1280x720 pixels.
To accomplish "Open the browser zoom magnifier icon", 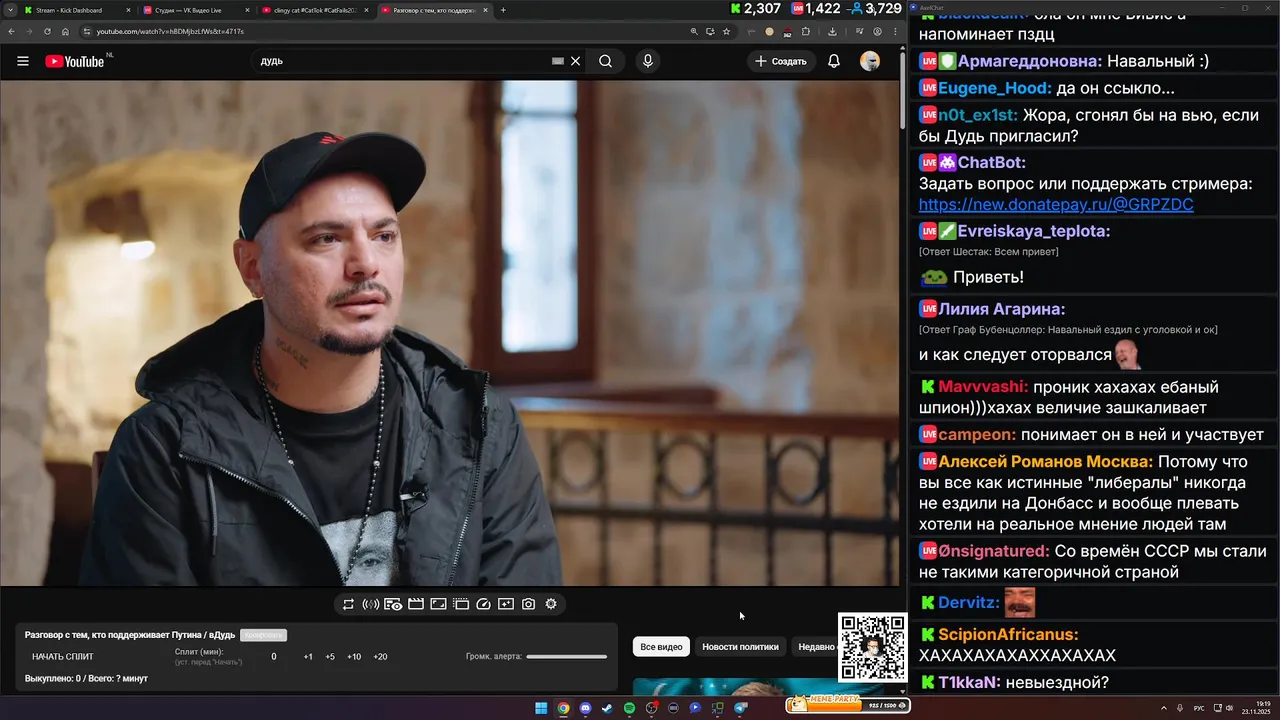I will pyautogui.click(x=694, y=31).
